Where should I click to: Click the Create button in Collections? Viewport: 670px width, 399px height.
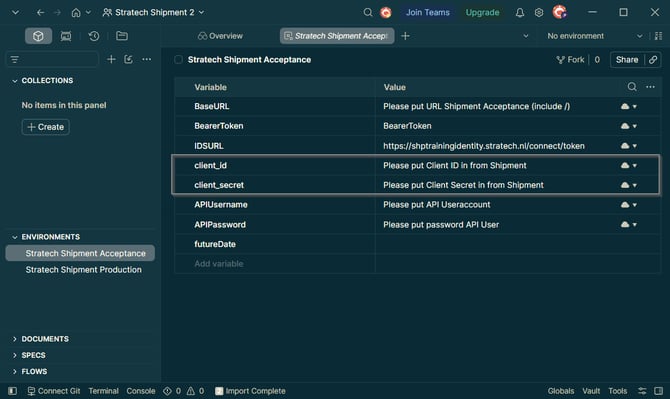[x=45, y=127]
